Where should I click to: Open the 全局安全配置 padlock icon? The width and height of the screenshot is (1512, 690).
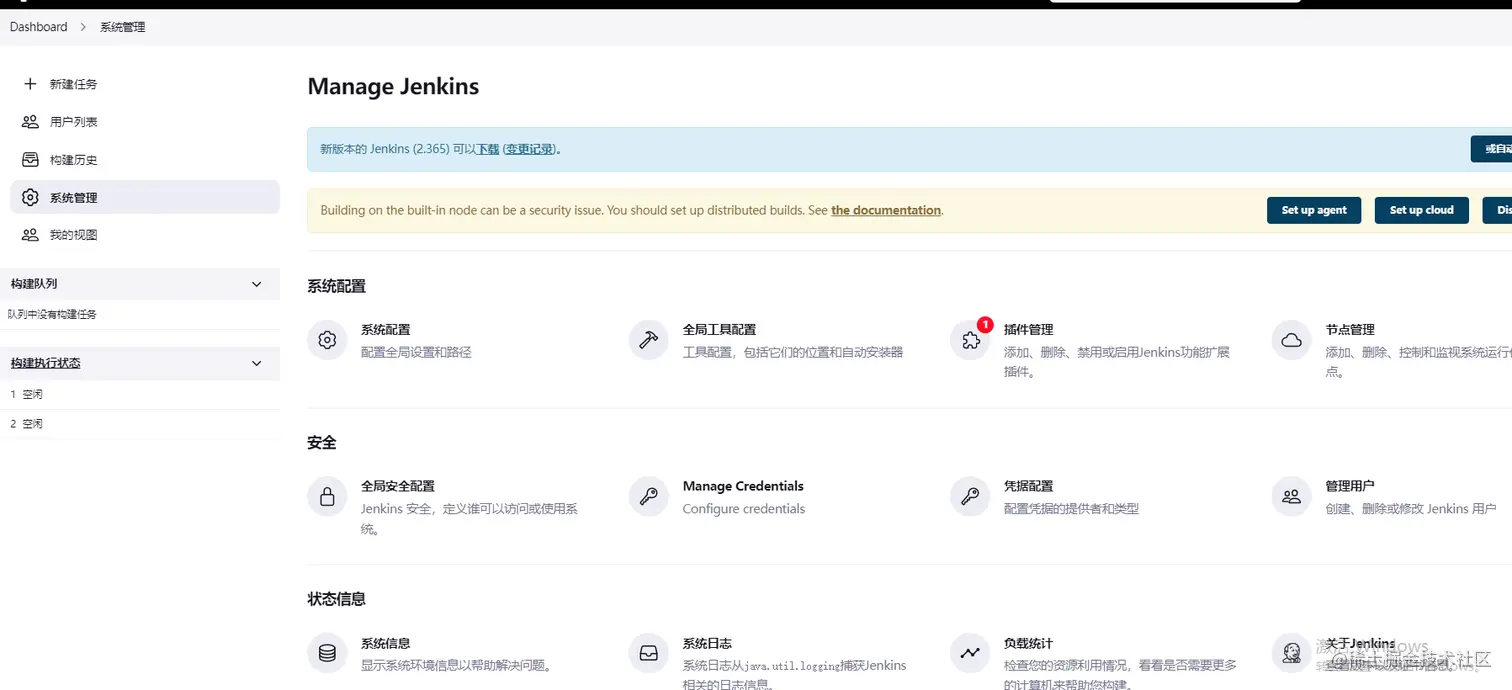click(x=327, y=496)
